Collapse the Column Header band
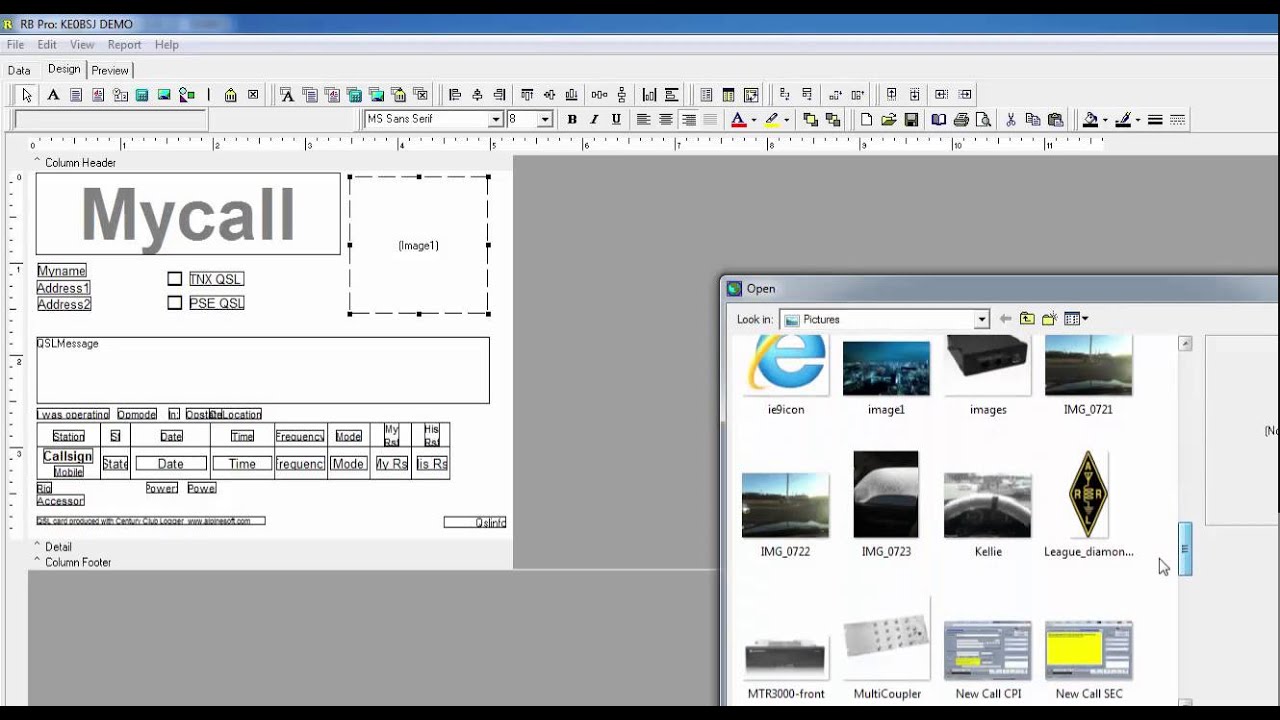 tap(37, 161)
